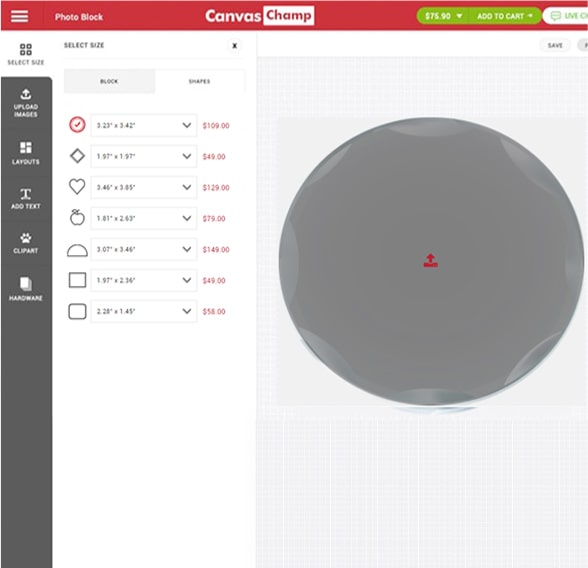The height and width of the screenshot is (568, 588).
Task: Close the Select Size panel
Action: click(234, 46)
